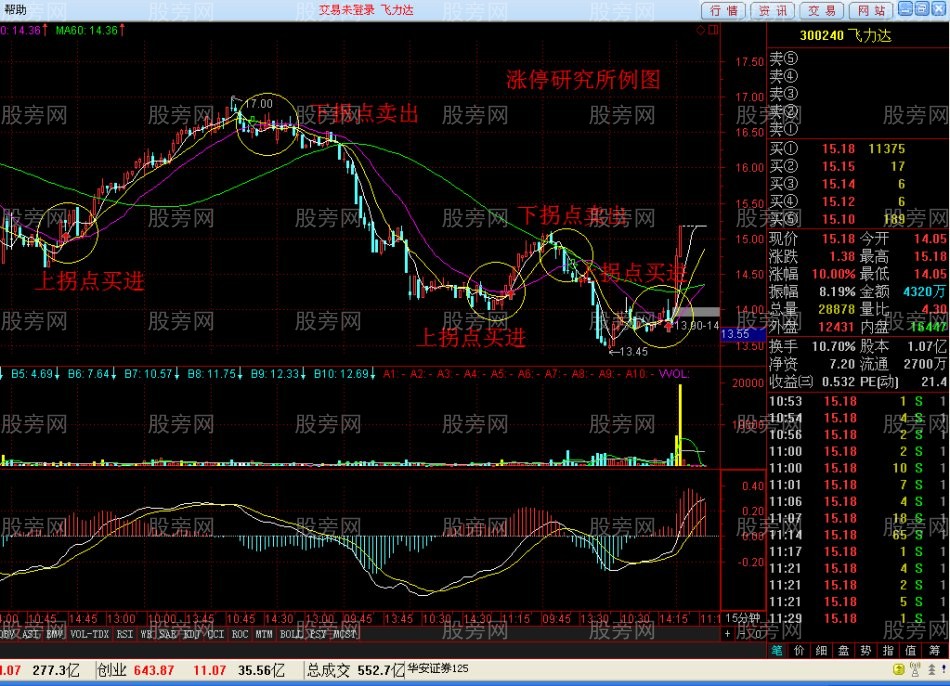This screenshot has width=950, height=686.
Task: Select the BOLL indicator tab
Action: click(291, 634)
